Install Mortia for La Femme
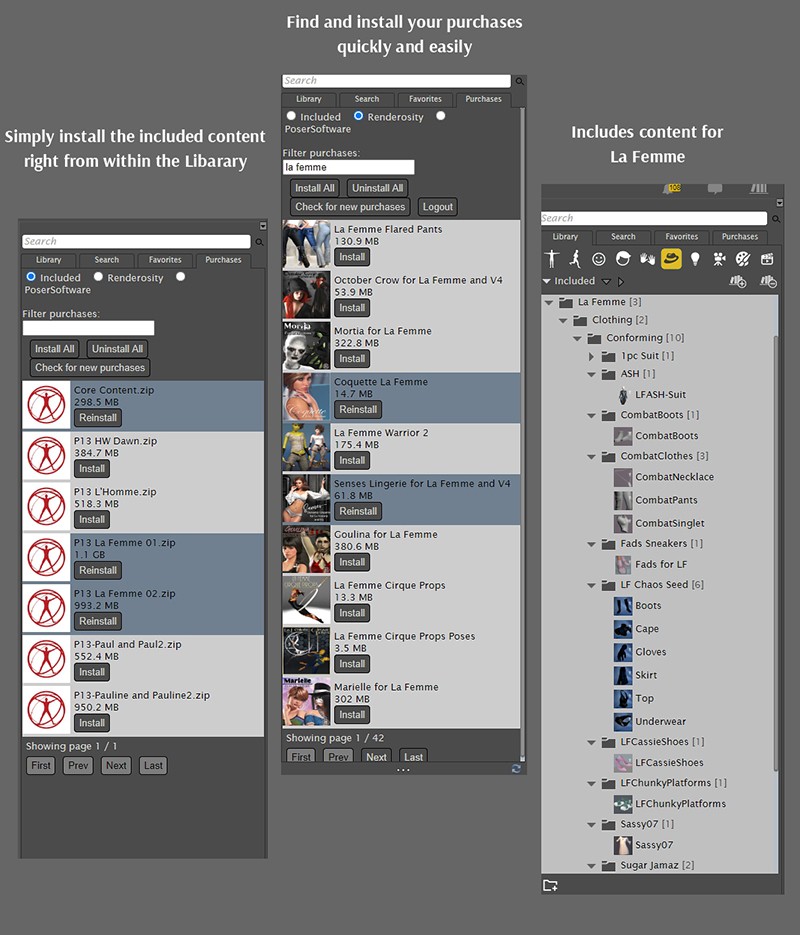The height and width of the screenshot is (935, 800). click(351, 358)
